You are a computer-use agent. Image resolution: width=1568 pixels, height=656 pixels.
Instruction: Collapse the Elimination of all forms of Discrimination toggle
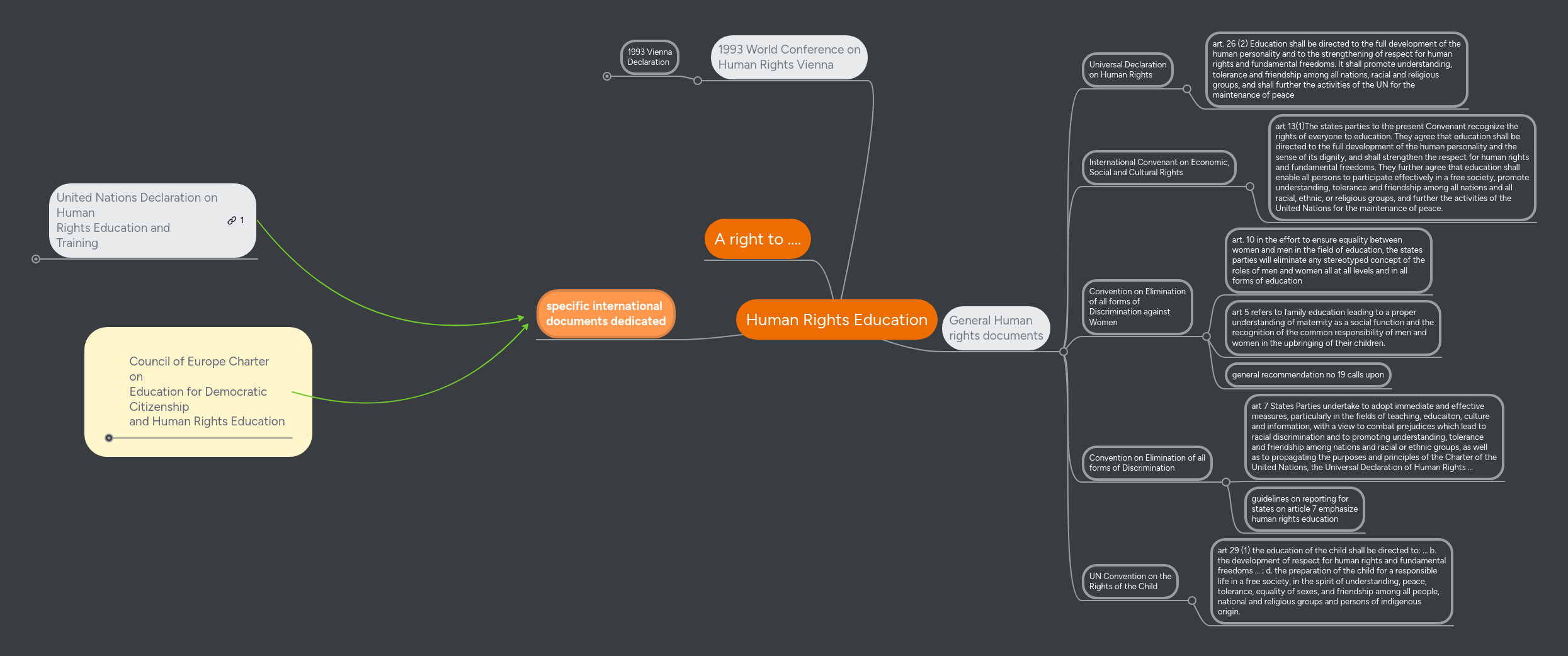click(x=1226, y=482)
